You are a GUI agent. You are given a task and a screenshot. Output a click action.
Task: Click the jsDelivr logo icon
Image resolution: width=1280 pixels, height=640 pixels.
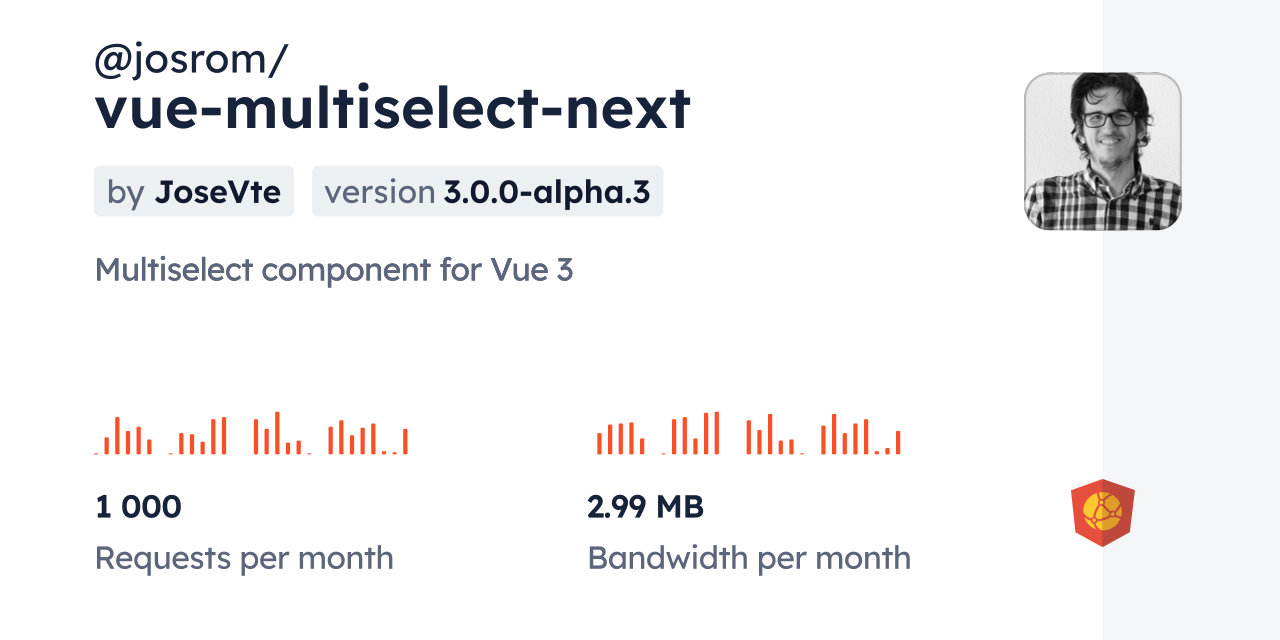[x=1102, y=513]
